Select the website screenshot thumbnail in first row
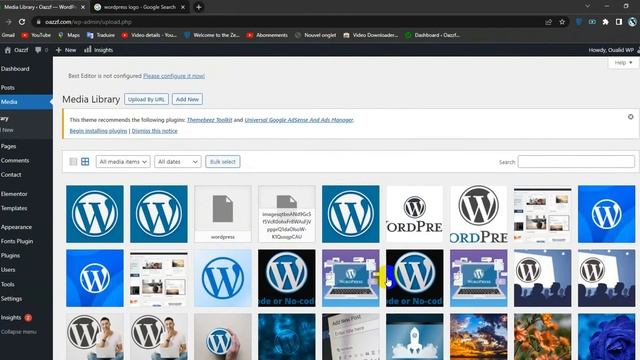The image size is (640, 360). coord(542,214)
